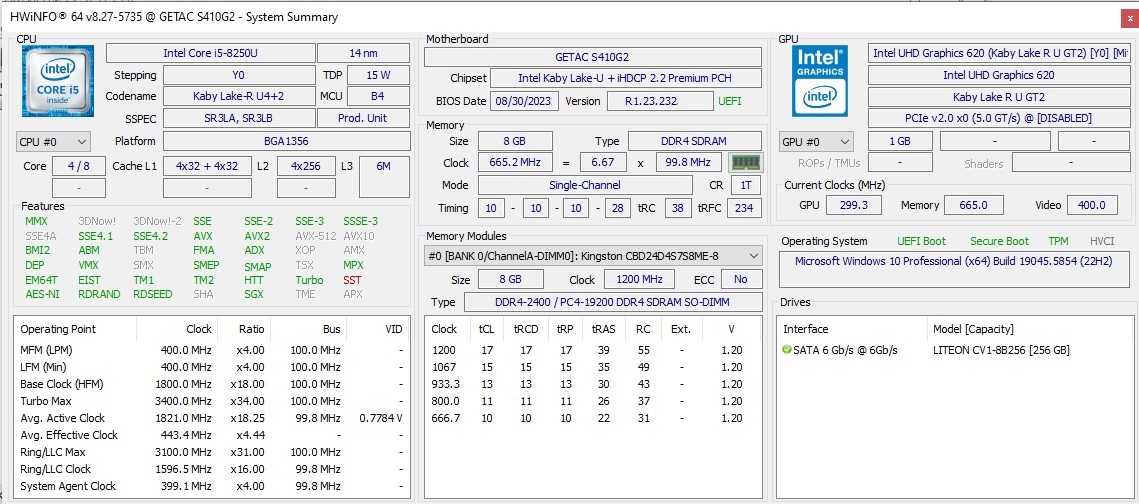Click the SGX feature label
The width and height of the screenshot is (1139, 504).
point(254,294)
